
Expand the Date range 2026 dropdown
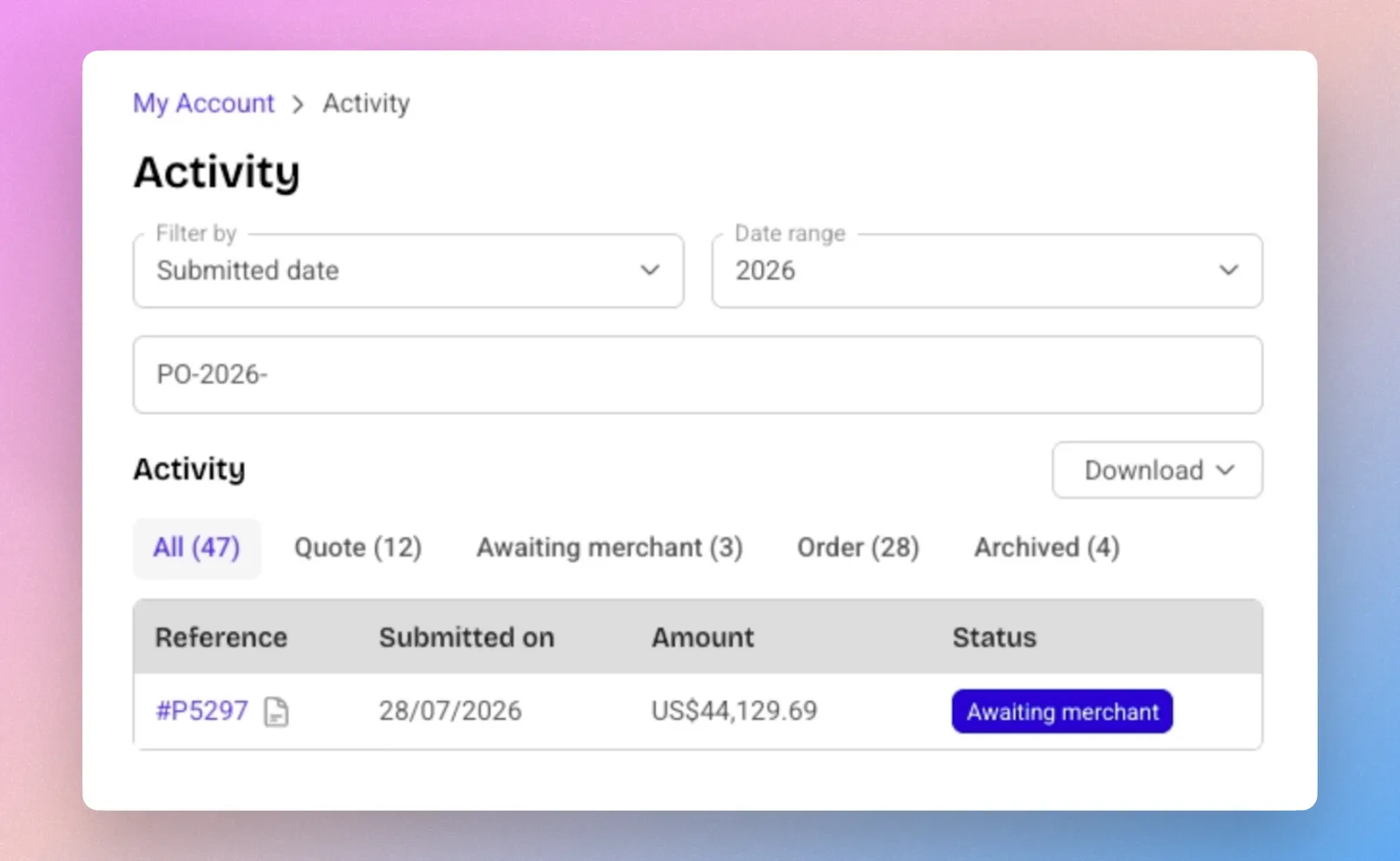click(987, 270)
